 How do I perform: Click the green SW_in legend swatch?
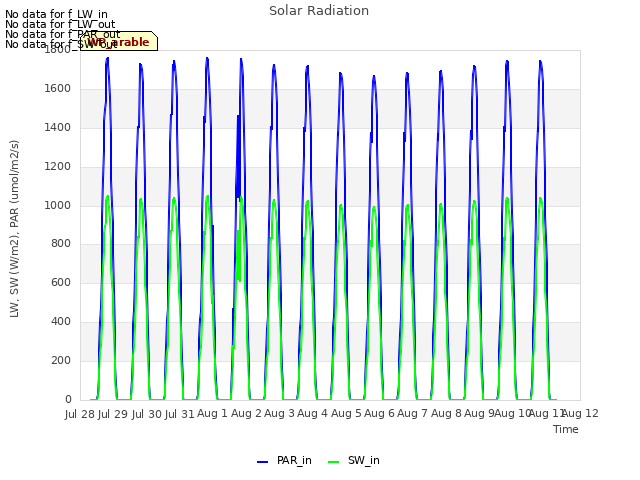coord(333,462)
